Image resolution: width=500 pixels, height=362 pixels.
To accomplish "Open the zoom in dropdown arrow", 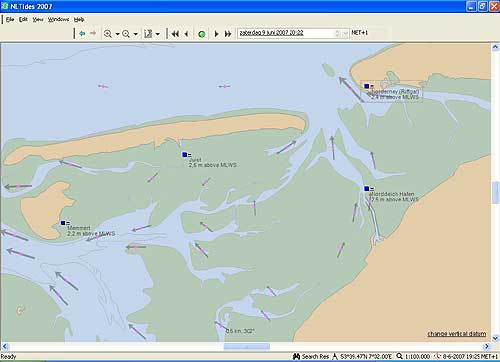I will 117,34.
